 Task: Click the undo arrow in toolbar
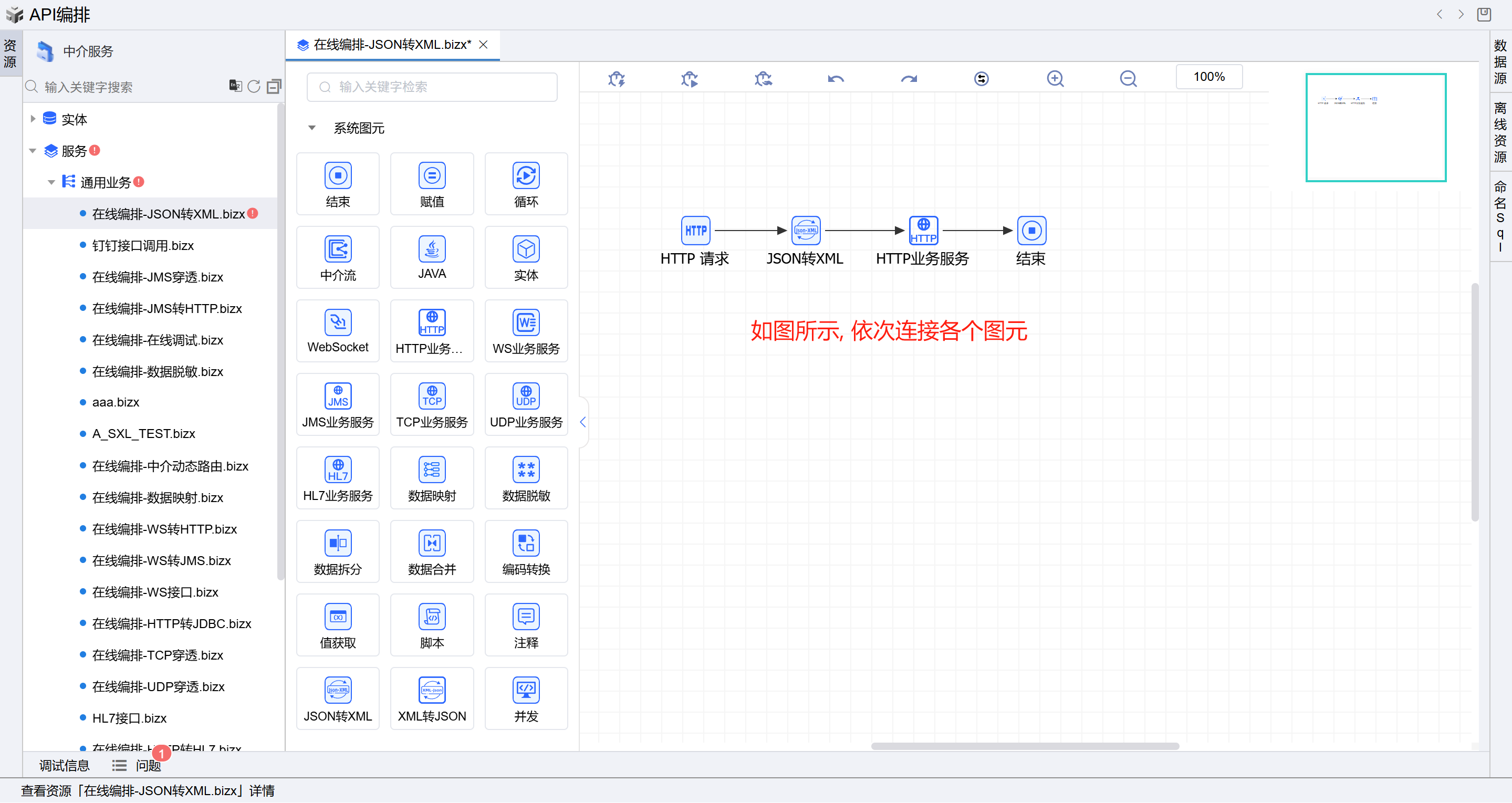[835, 78]
